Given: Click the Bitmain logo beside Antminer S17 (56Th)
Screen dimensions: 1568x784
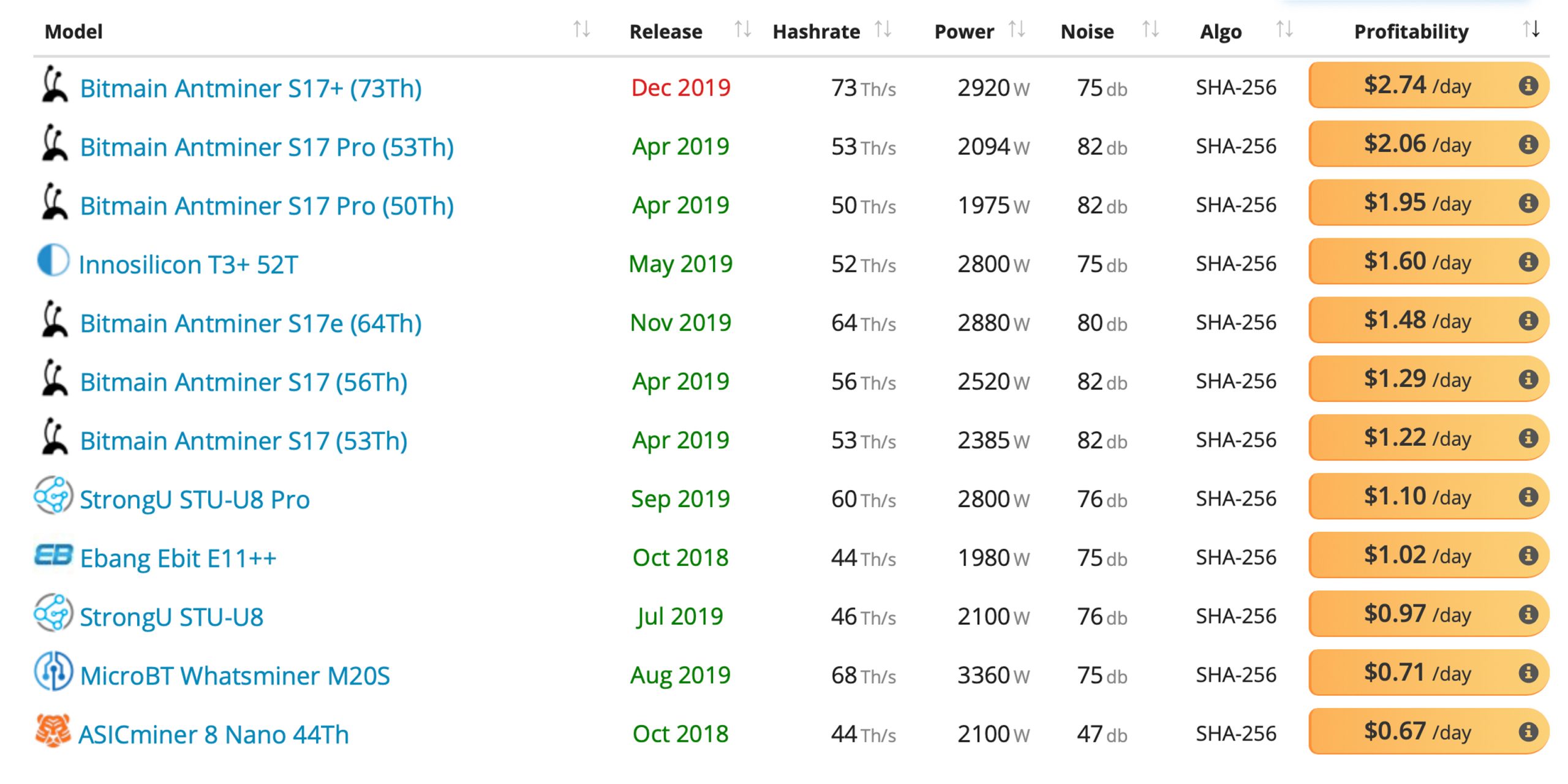Looking at the screenshot, I should (55, 379).
